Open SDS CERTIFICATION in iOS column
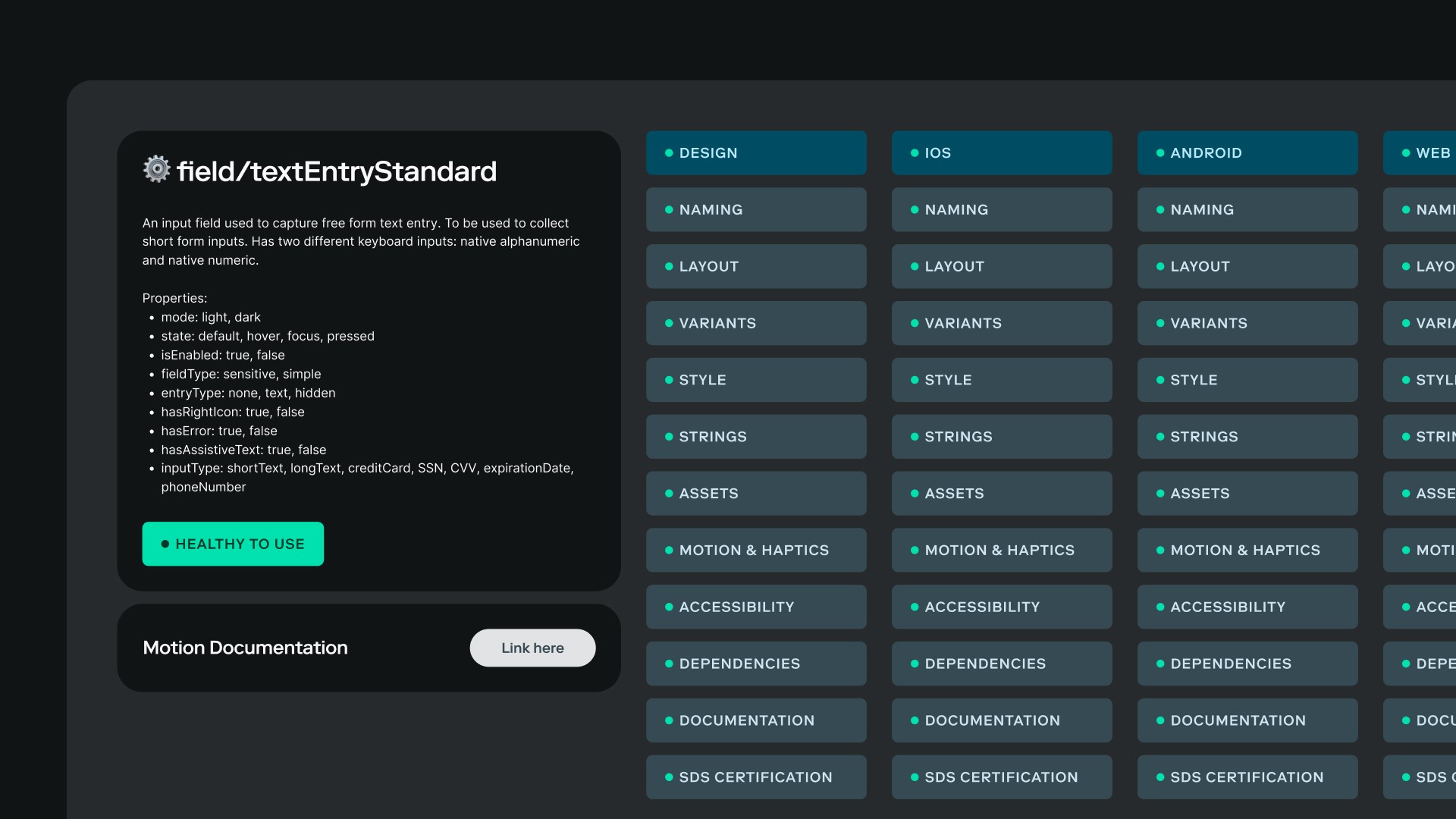 pyautogui.click(x=1002, y=777)
